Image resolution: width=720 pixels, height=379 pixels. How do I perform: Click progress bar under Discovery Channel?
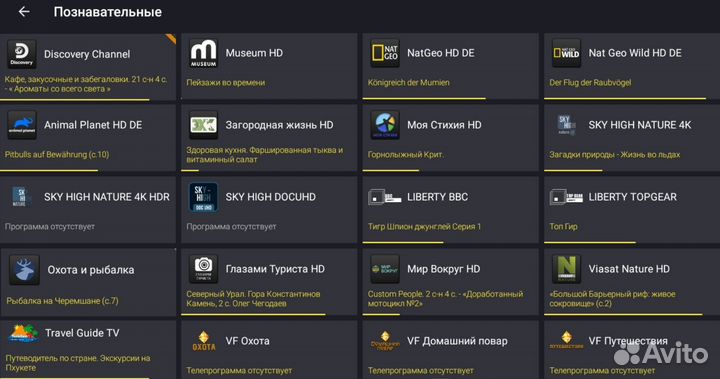pyautogui.click(x=75, y=100)
